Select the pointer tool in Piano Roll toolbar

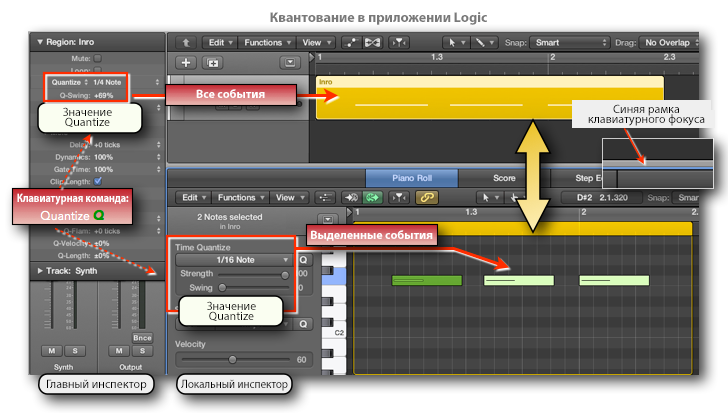489,198
